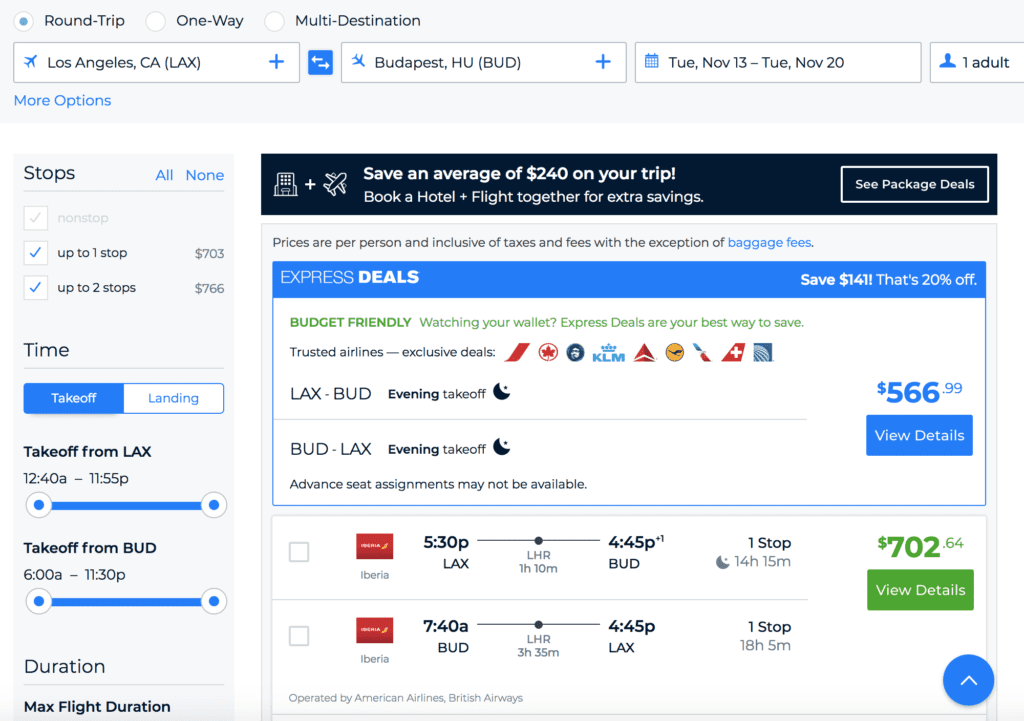Click the Takeoff from LAX slider handle

click(39, 505)
